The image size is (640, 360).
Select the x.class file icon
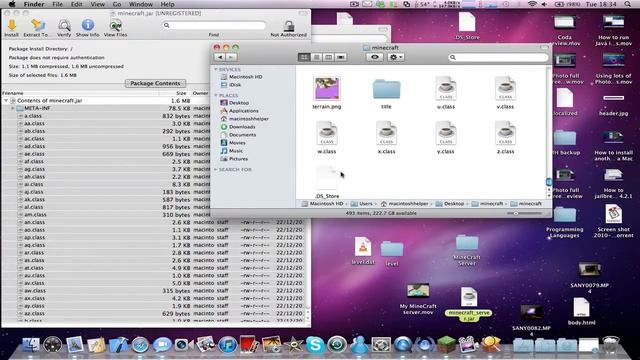(x=387, y=133)
